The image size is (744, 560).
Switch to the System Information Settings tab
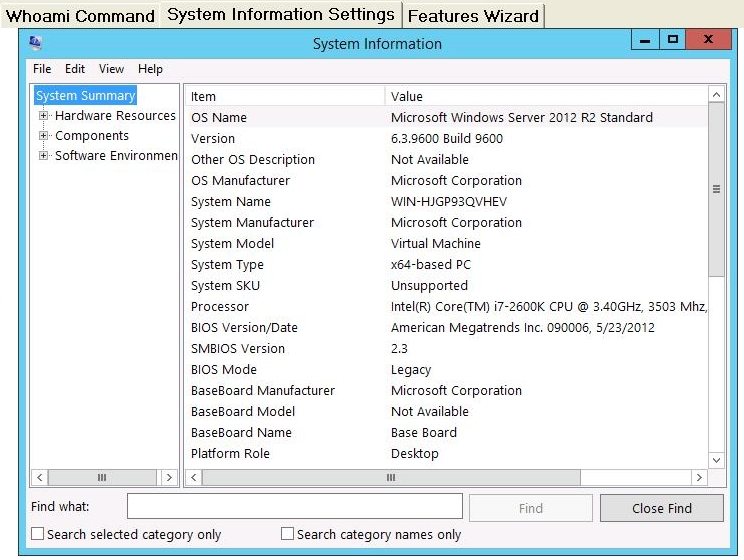pyautogui.click(x=281, y=14)
